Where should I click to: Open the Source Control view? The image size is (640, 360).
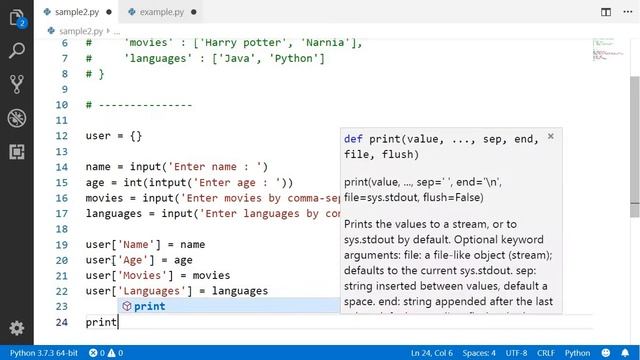point(17,84)
